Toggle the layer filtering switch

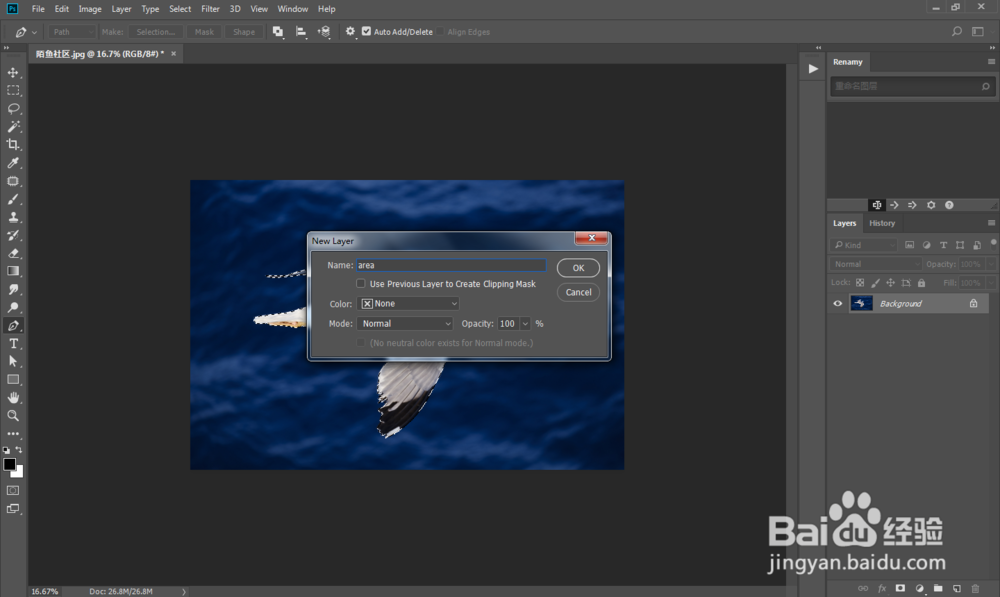pyautogui.click(x=993, y=243)
